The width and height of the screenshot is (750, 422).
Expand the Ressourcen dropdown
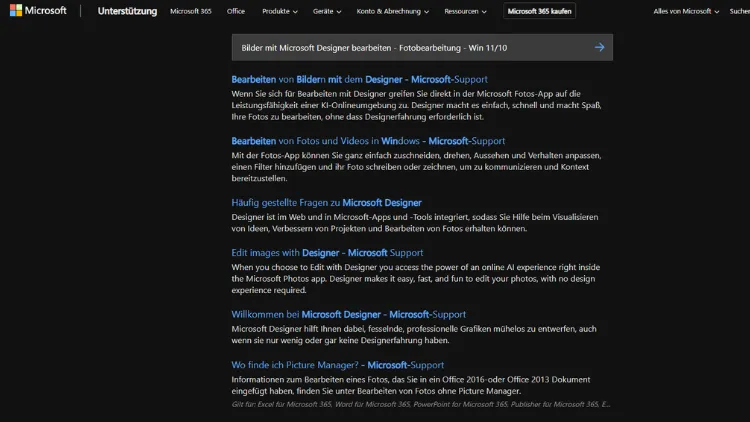point(465,11)
